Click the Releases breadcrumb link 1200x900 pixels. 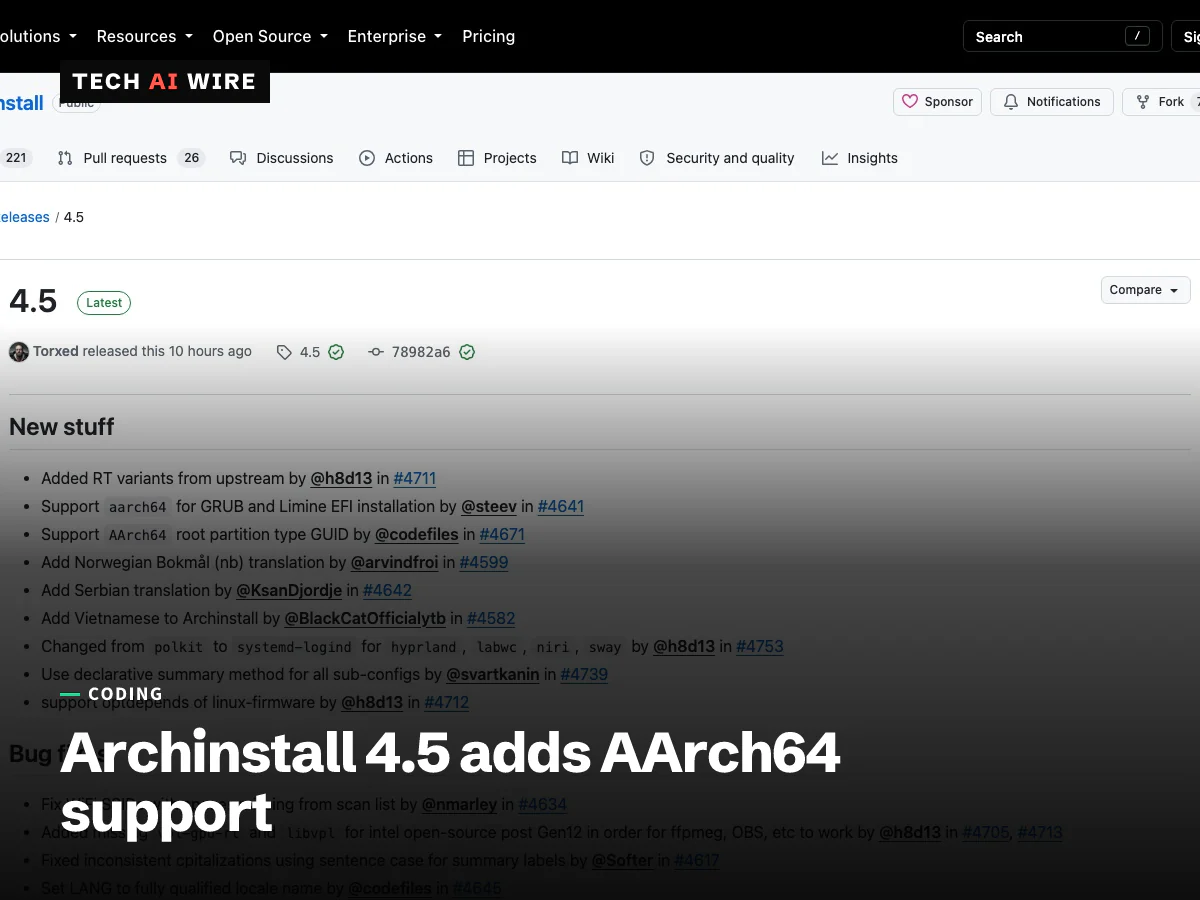tap(24, 217)
